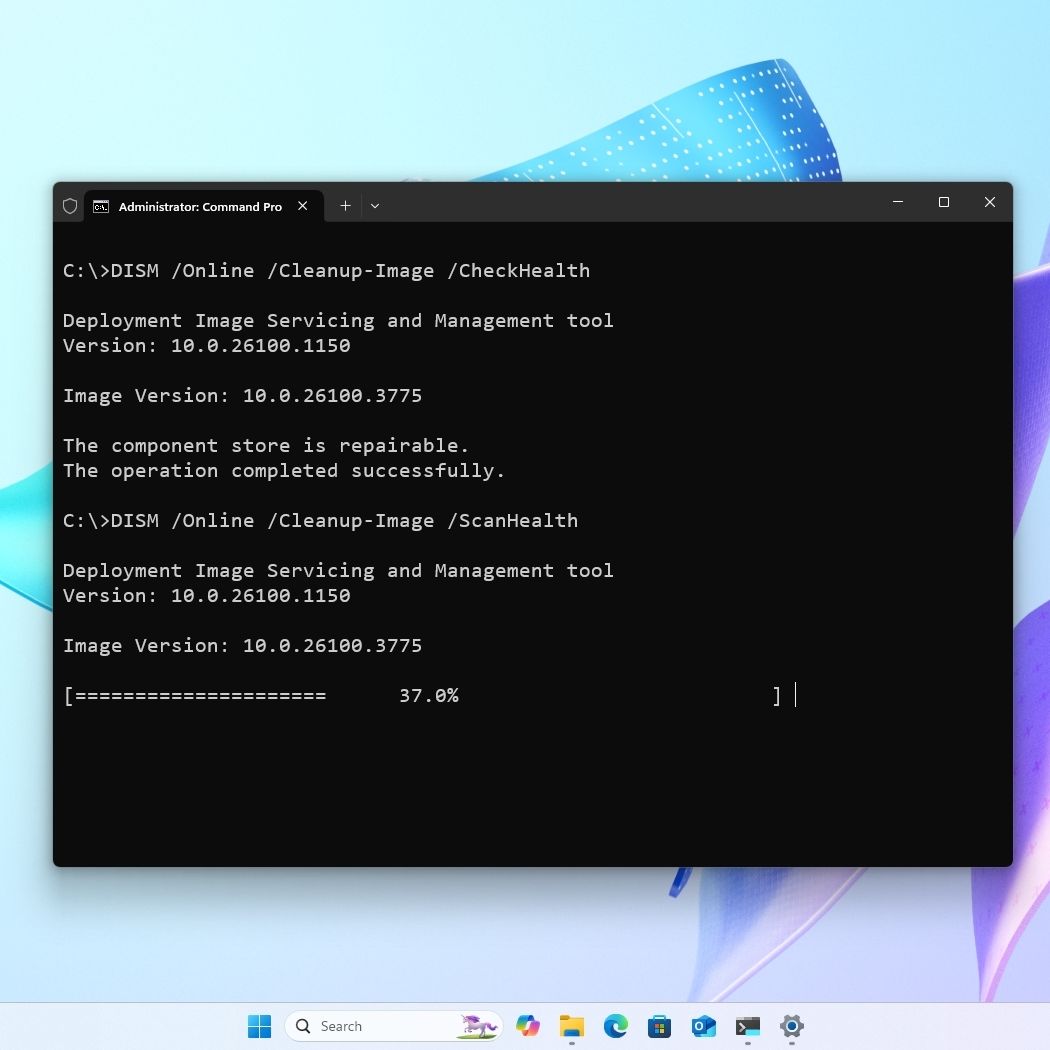Open Copilot from the taskbar

528,1026
